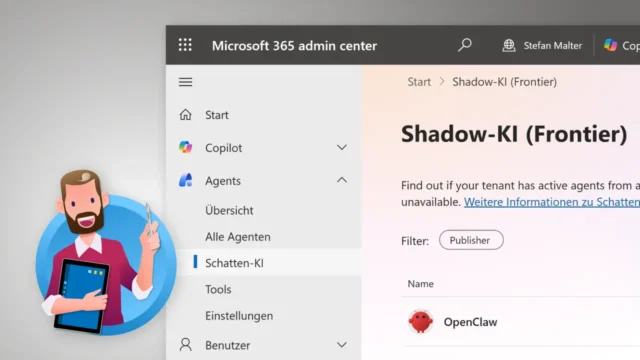This screenshot has width=640, height=360.
Task: Click the Copilot sidebar icon
Action: 185,147
